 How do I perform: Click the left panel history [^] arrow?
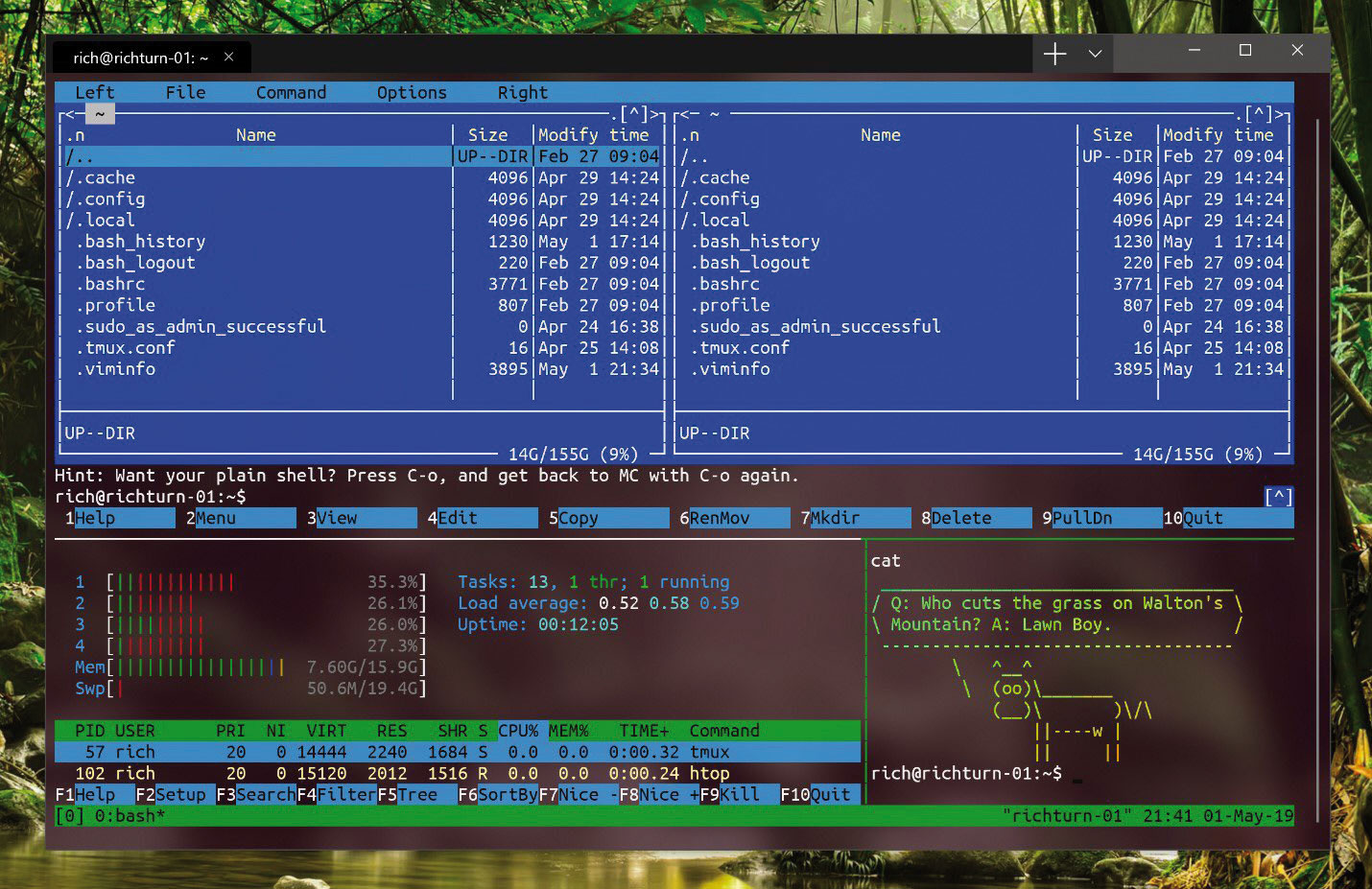pos(637,114)
